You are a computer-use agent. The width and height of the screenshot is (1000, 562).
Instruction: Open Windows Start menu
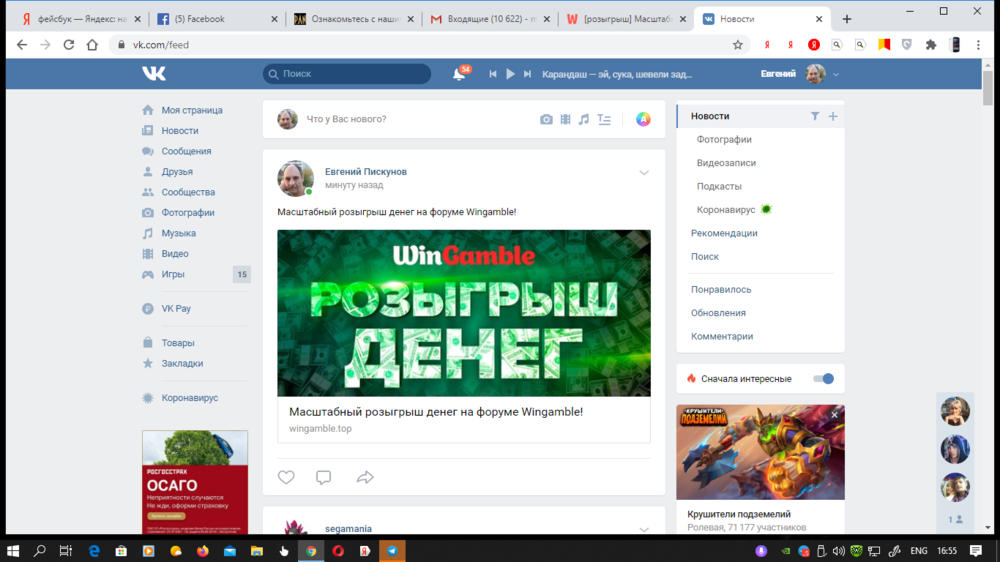tap(13, 551)
